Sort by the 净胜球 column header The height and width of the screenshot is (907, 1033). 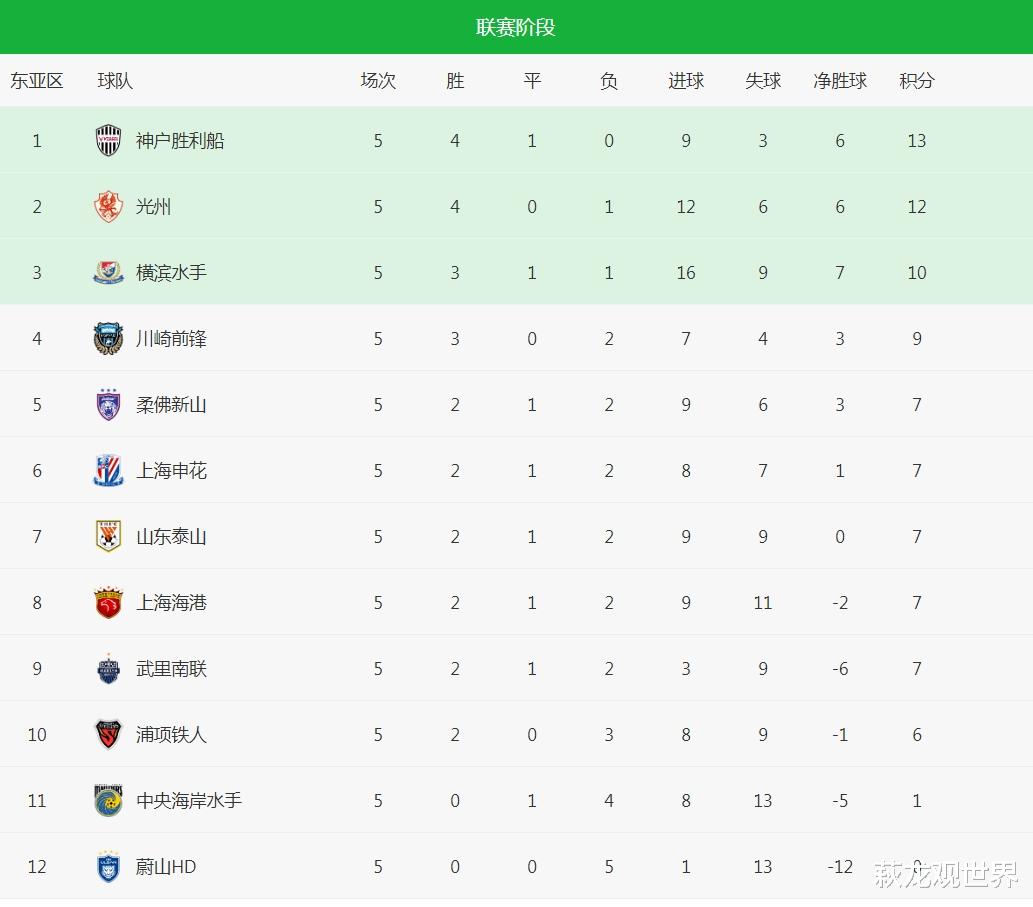pyautogui.click(x=839, y=81)
